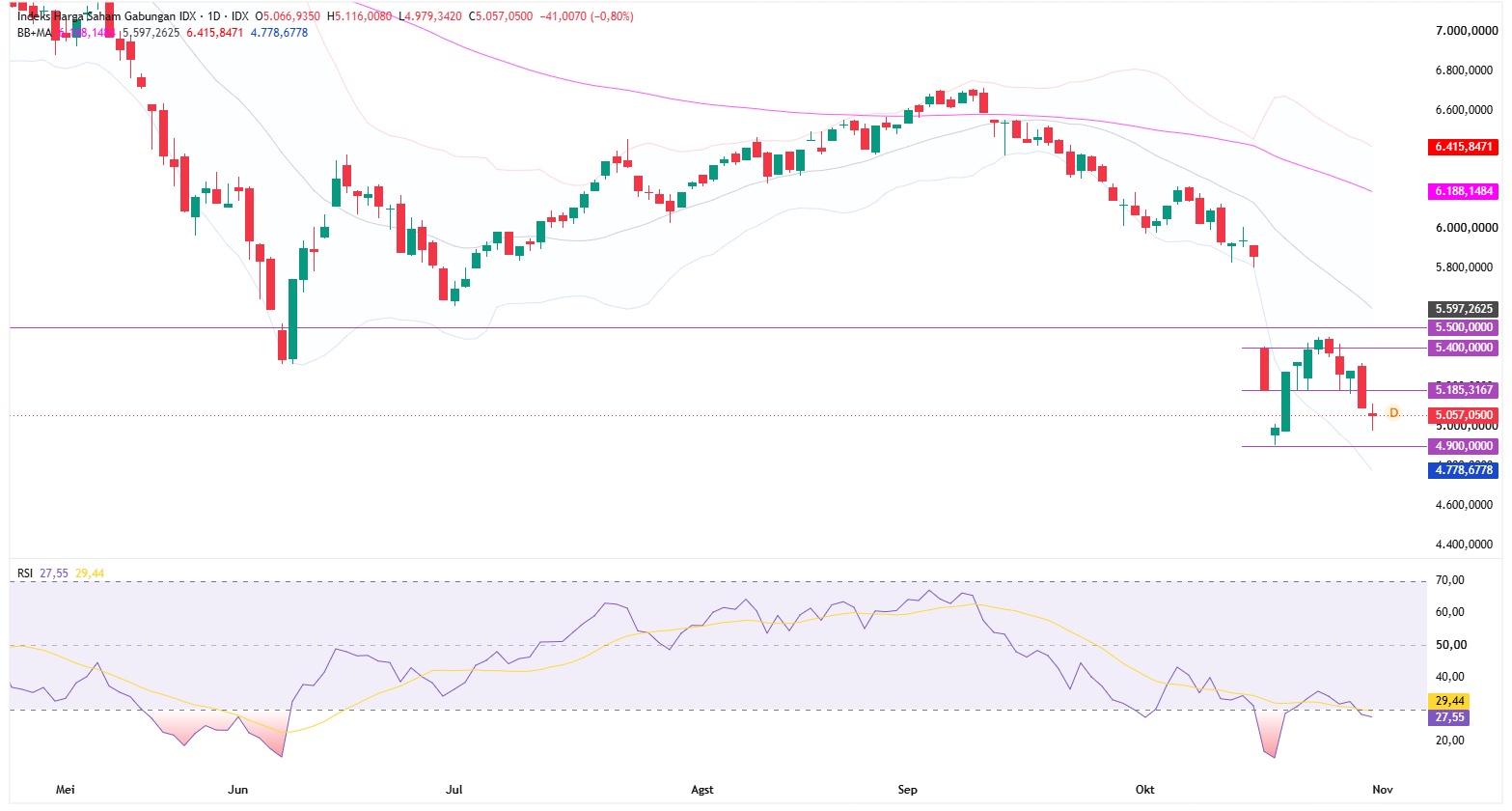Image resolution: width=1512 pixels, height=811 pixels.
Task: Select the purple 5.500,0000 price level label
Action: click(1463, 328)
